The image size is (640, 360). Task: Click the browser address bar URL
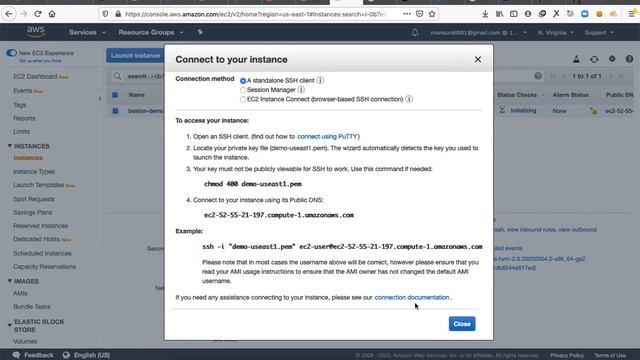pos(255,14)
